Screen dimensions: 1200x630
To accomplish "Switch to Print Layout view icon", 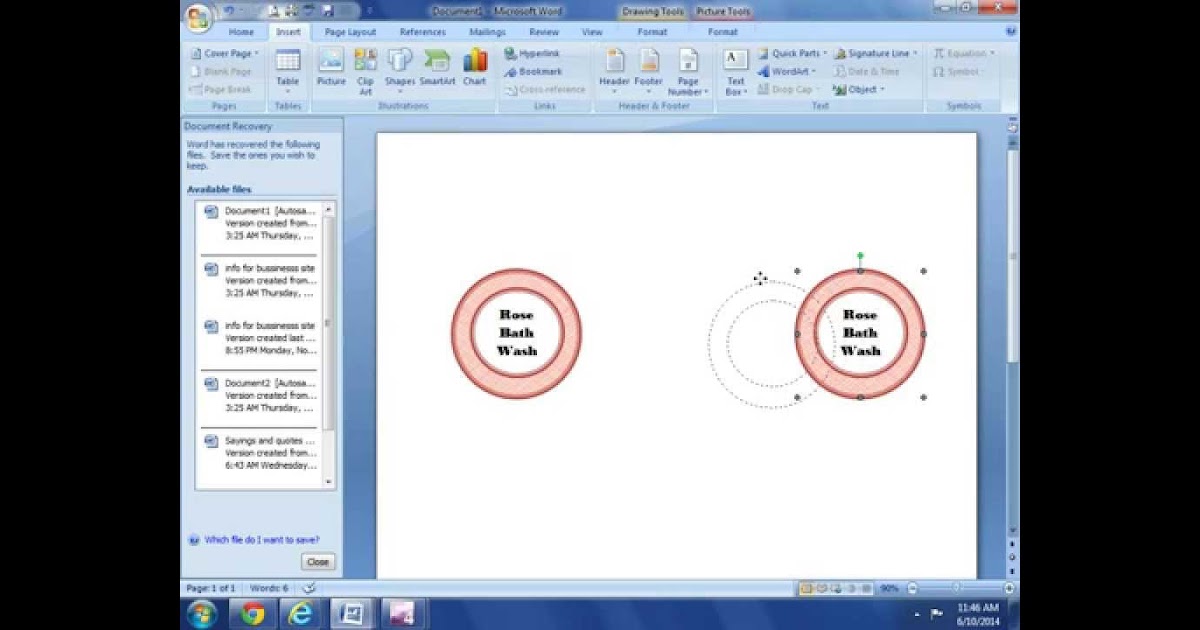I will (x=806, y=589).
